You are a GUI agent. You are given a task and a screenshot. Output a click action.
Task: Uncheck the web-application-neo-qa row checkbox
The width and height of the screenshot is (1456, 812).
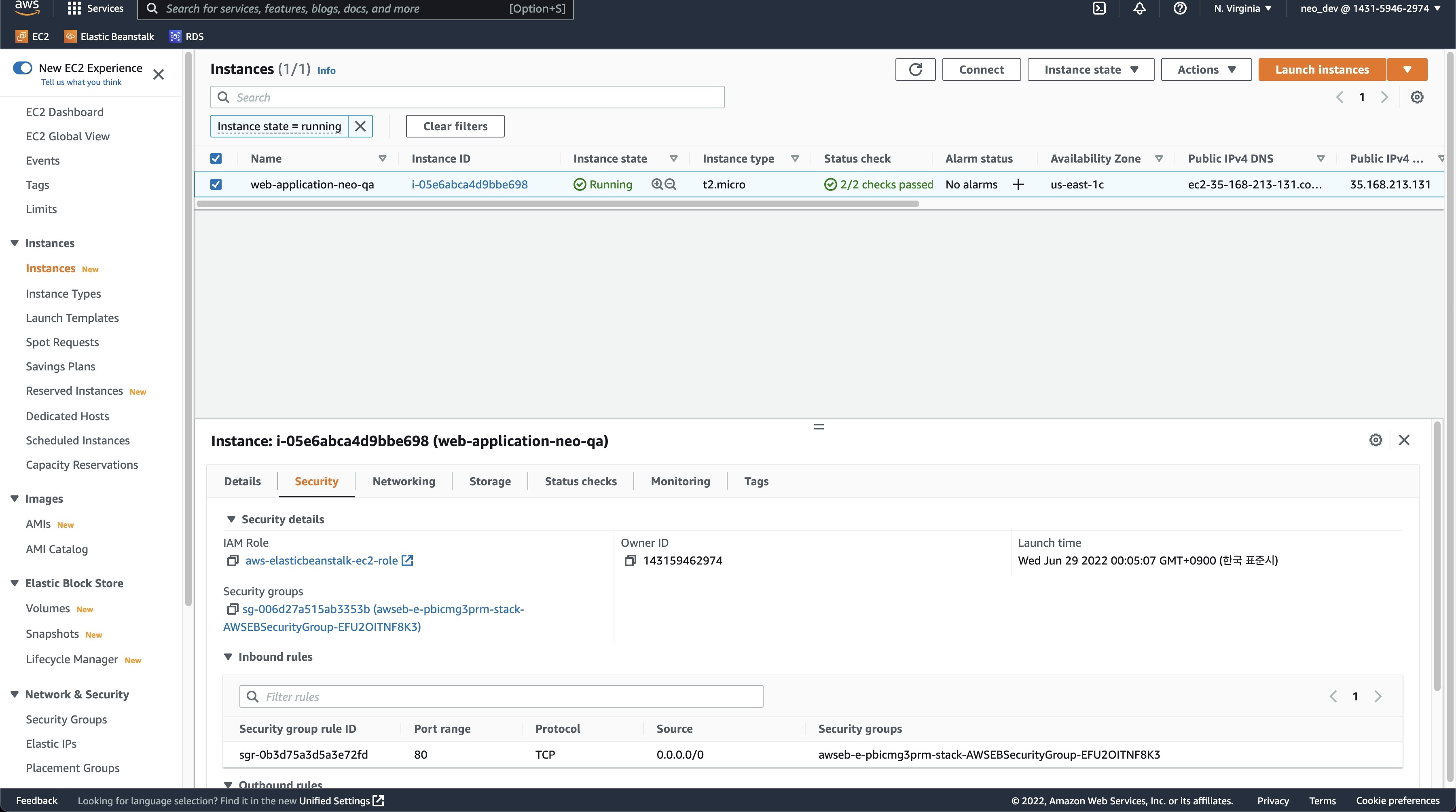point(216,184)
